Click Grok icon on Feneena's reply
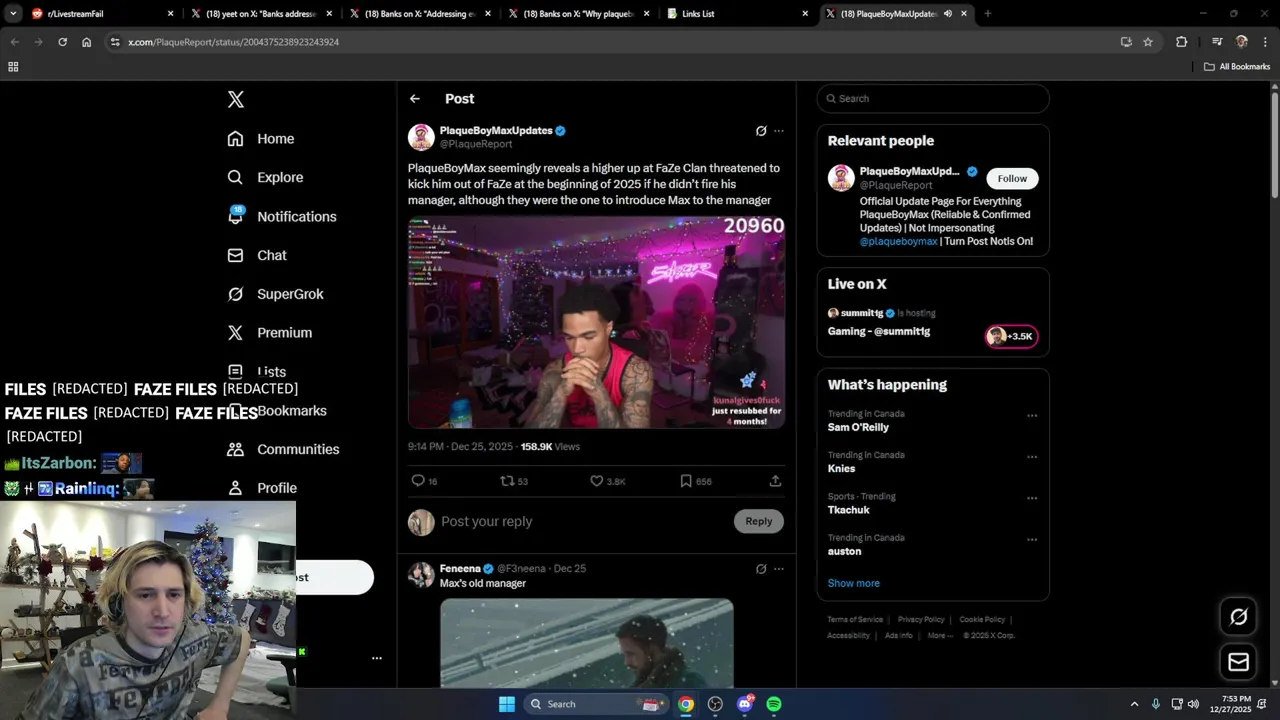This screenshot has width=1280, height=720. (761, 569)
